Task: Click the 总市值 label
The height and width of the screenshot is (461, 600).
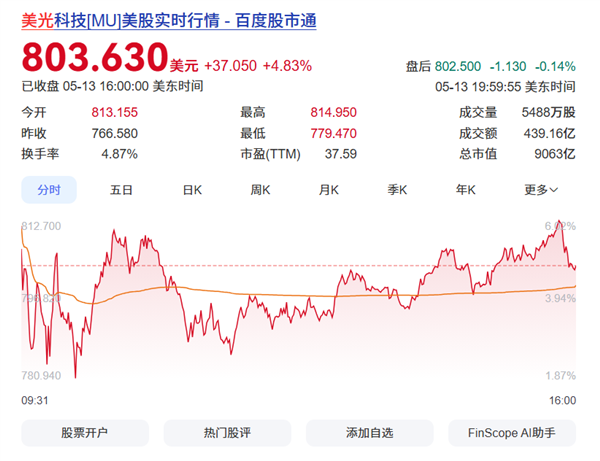Action: (x=478, y=154)
